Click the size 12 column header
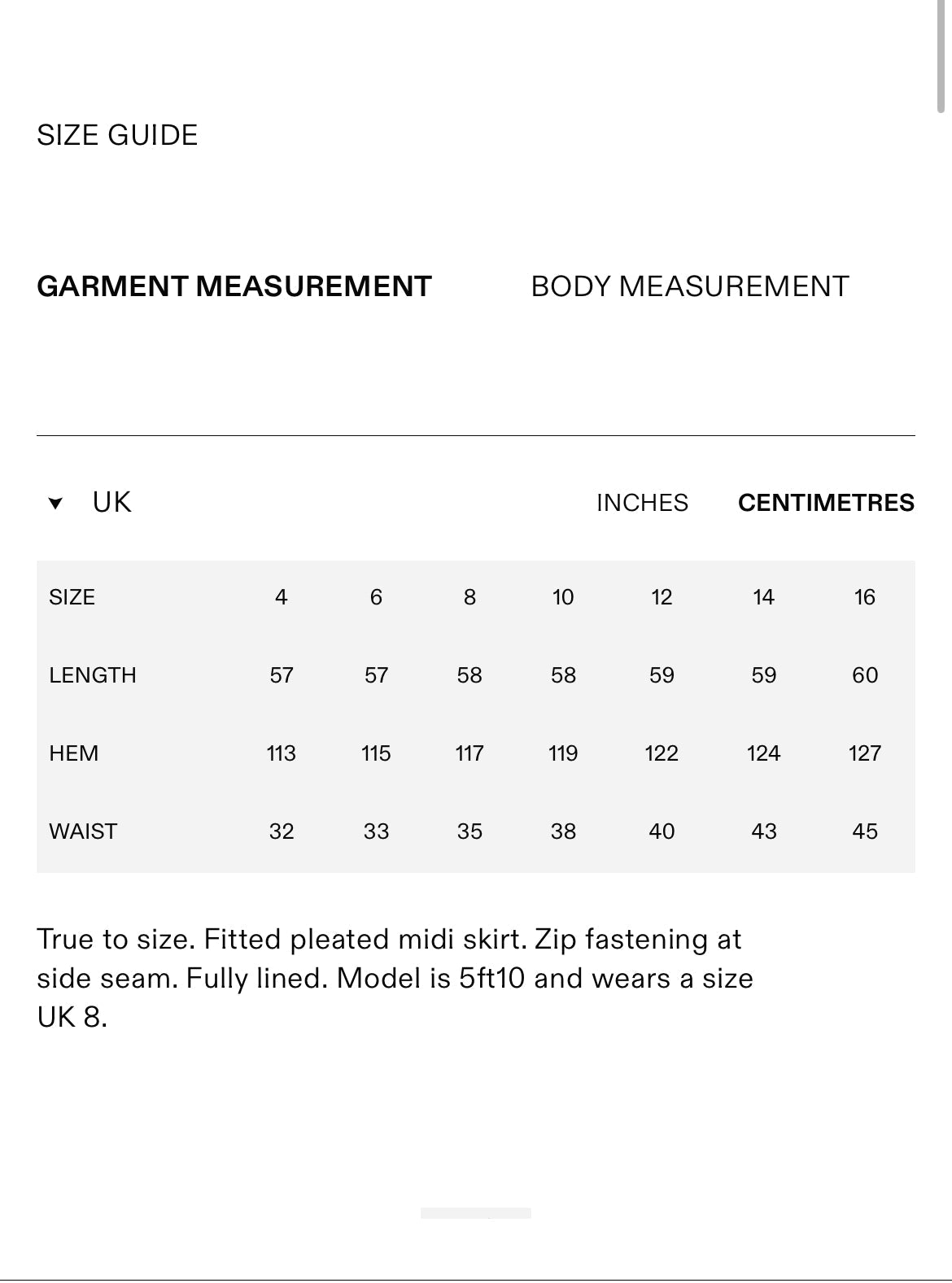 [662, 597]
